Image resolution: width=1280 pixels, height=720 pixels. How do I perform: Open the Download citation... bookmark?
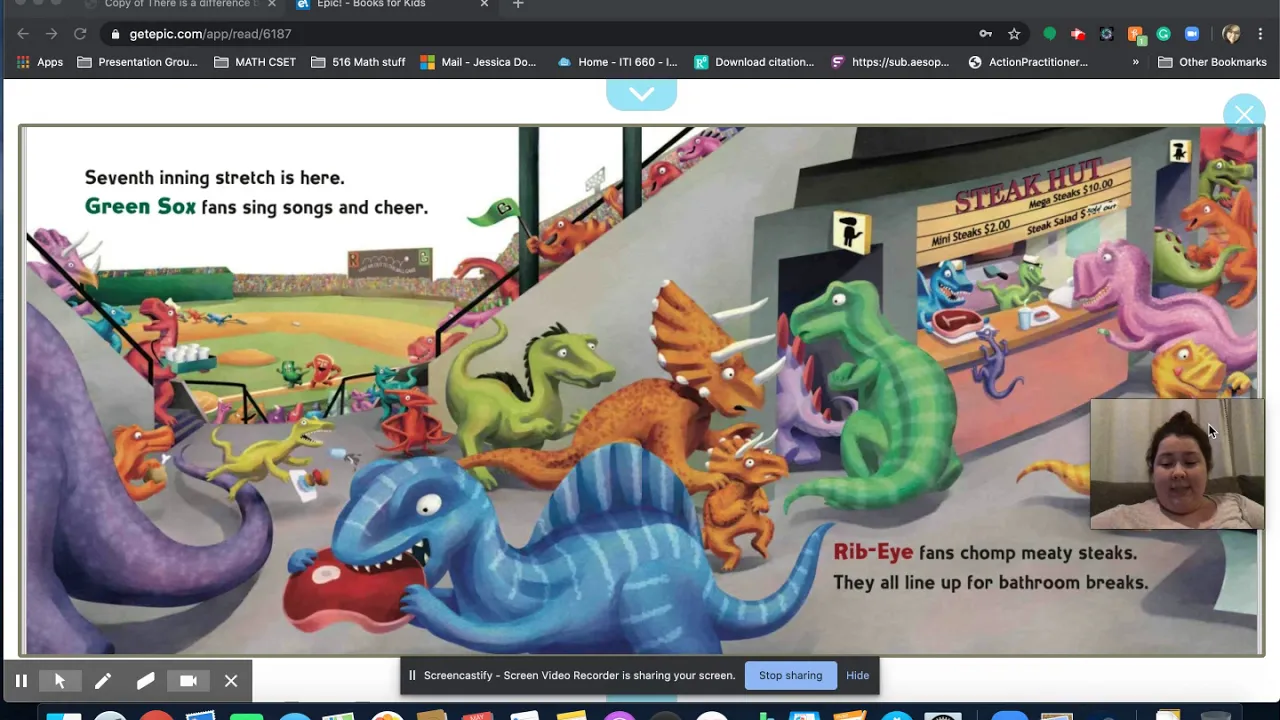point(754,62)
